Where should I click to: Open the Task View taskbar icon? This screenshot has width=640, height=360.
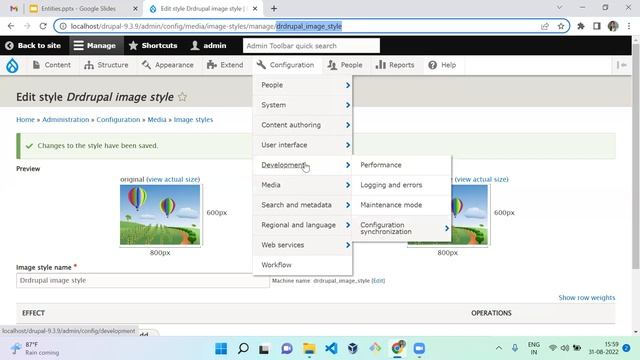(x=264, y=349)
